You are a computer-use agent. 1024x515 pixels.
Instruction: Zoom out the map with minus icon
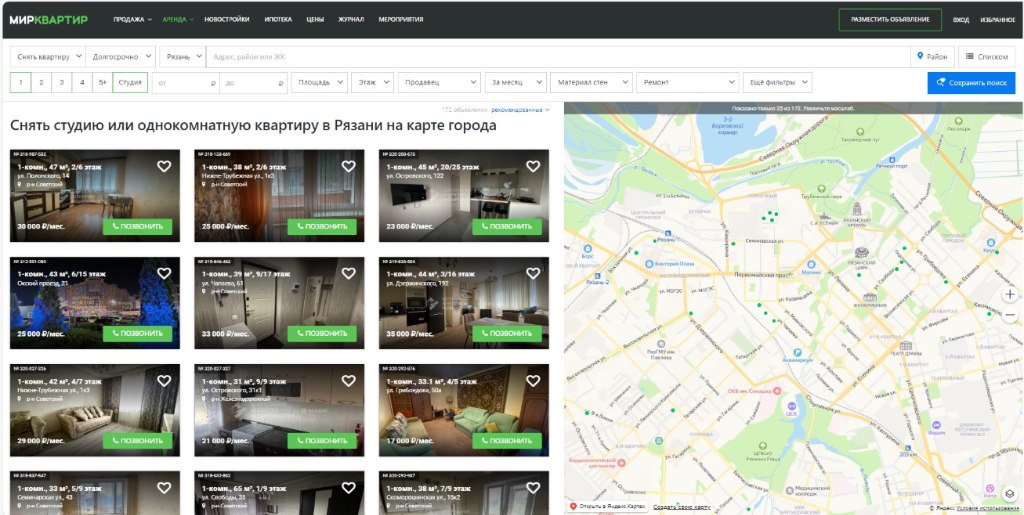(x=1010, y=316)
